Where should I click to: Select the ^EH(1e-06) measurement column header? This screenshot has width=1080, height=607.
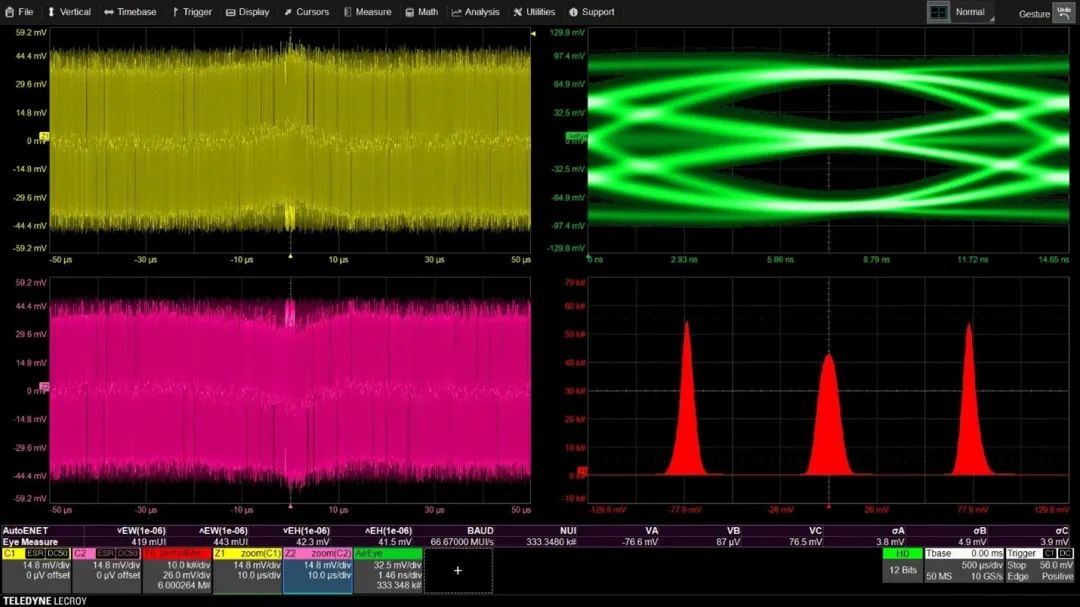[388, 531]
